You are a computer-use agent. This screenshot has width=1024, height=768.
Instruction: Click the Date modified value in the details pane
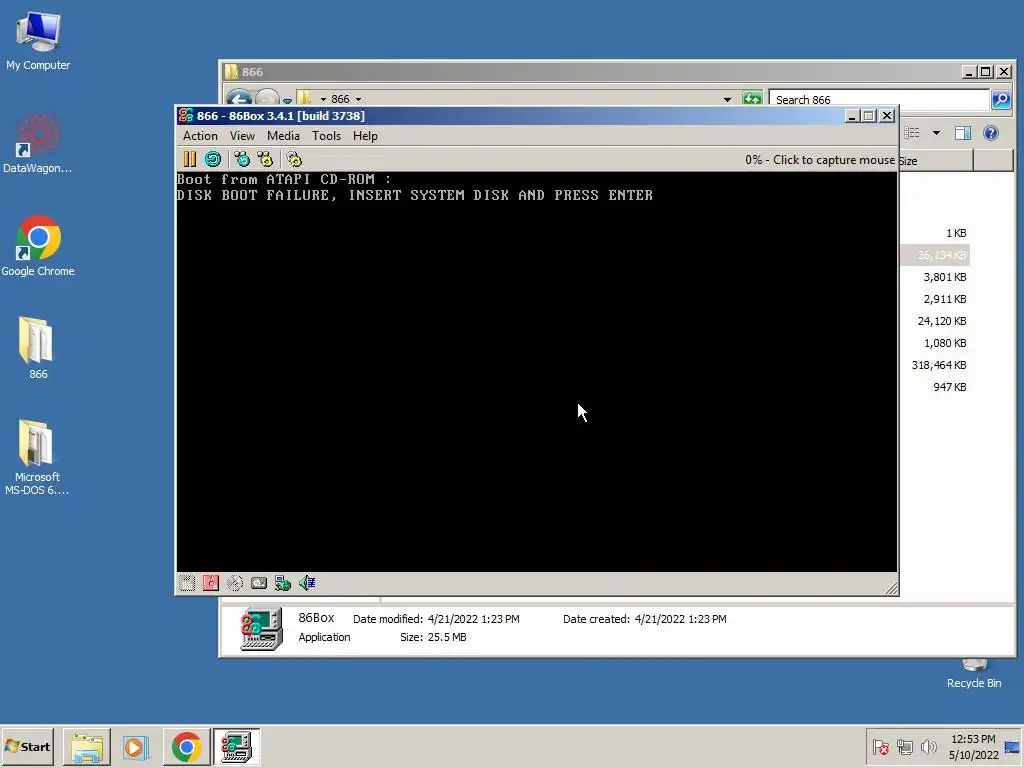[473, 619]
